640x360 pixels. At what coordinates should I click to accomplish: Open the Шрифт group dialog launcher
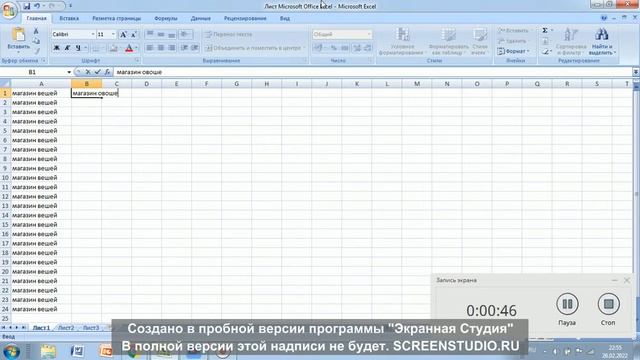137,60
